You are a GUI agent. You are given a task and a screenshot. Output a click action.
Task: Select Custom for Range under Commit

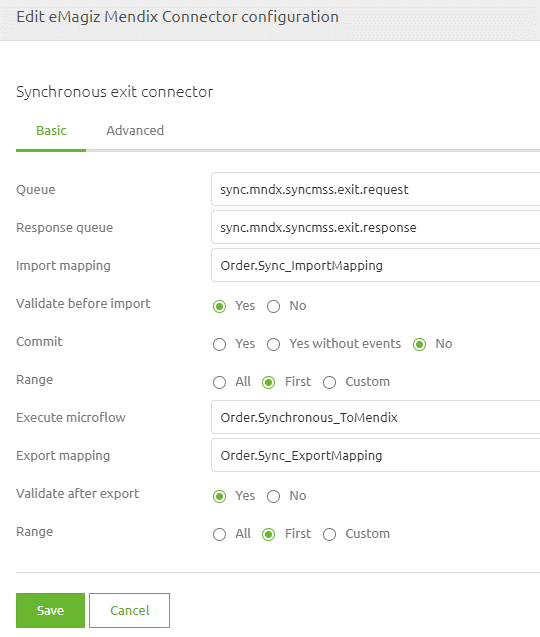pyautogui.click(x=330, y=382)
